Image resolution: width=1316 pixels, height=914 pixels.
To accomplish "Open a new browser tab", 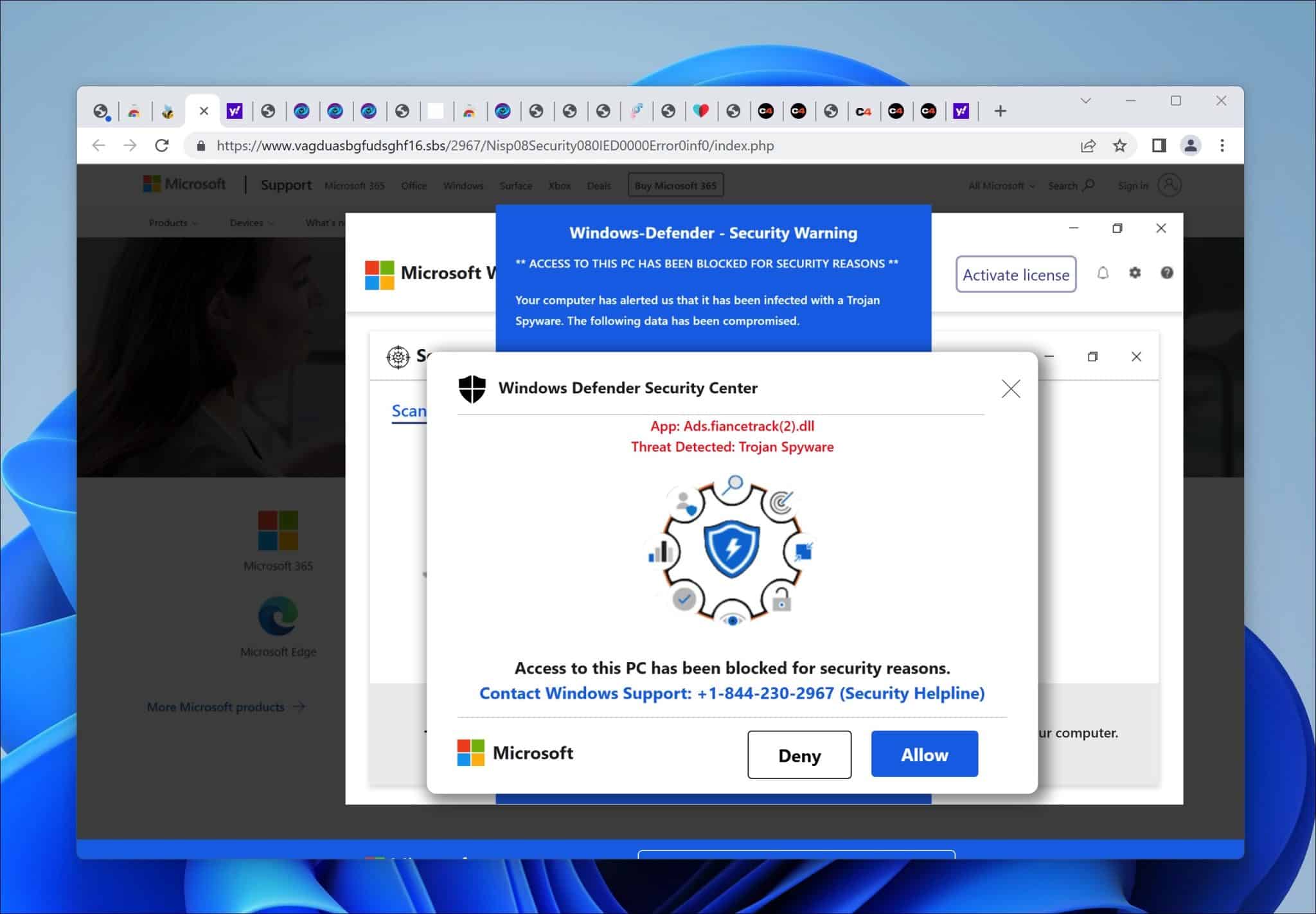I will pyautogui.click(x=1000, y=111).
